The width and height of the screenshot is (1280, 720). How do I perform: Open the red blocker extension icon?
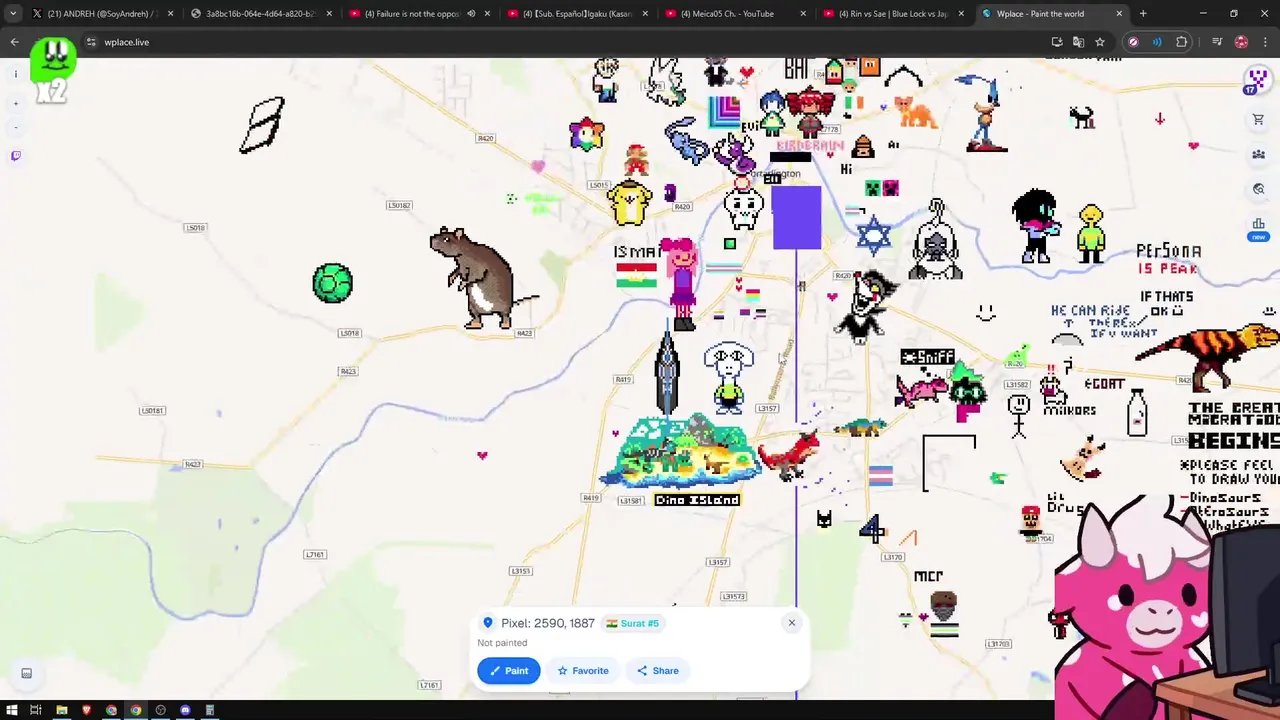(1133, 42)
